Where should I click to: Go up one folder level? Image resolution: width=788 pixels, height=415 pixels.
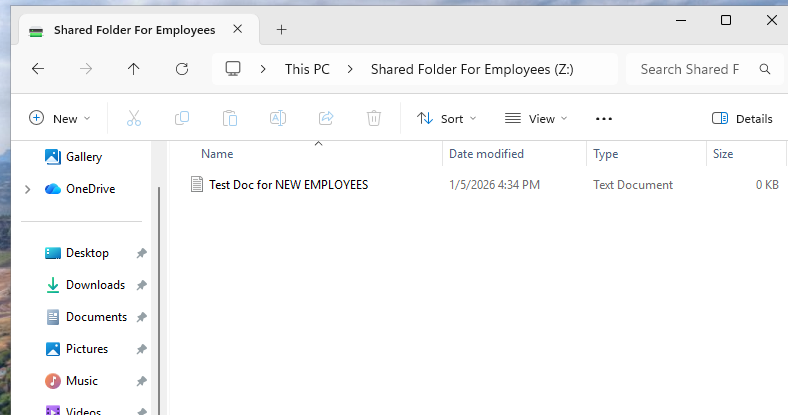tap(134, 69)
